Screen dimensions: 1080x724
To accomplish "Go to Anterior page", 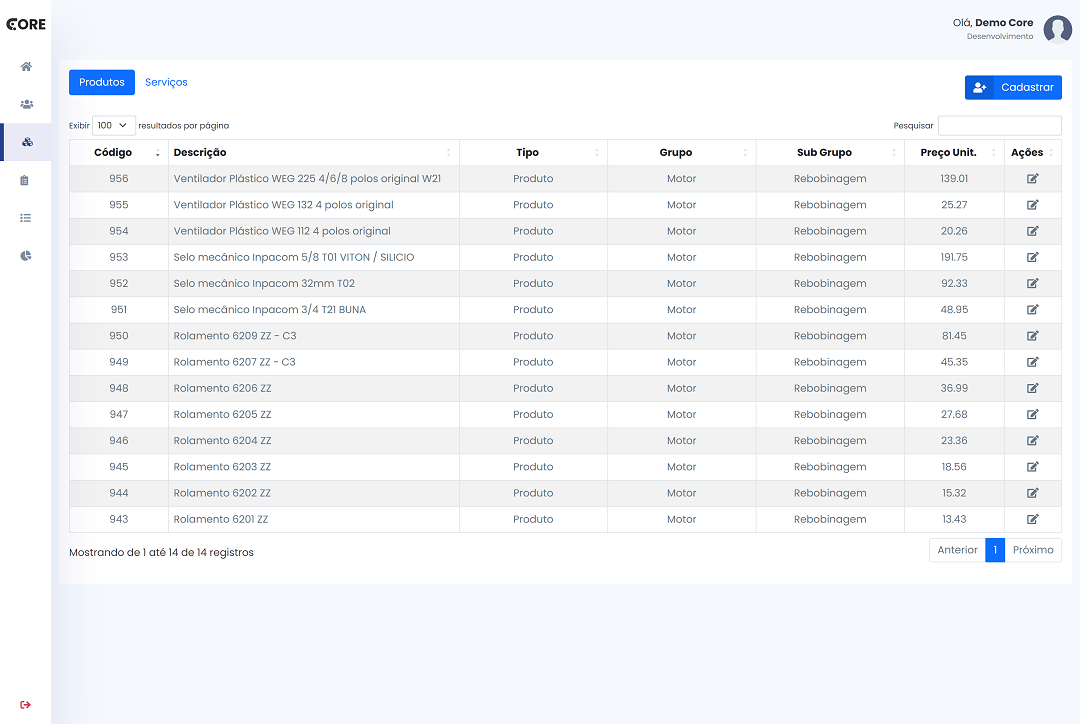I will point(957,550).
